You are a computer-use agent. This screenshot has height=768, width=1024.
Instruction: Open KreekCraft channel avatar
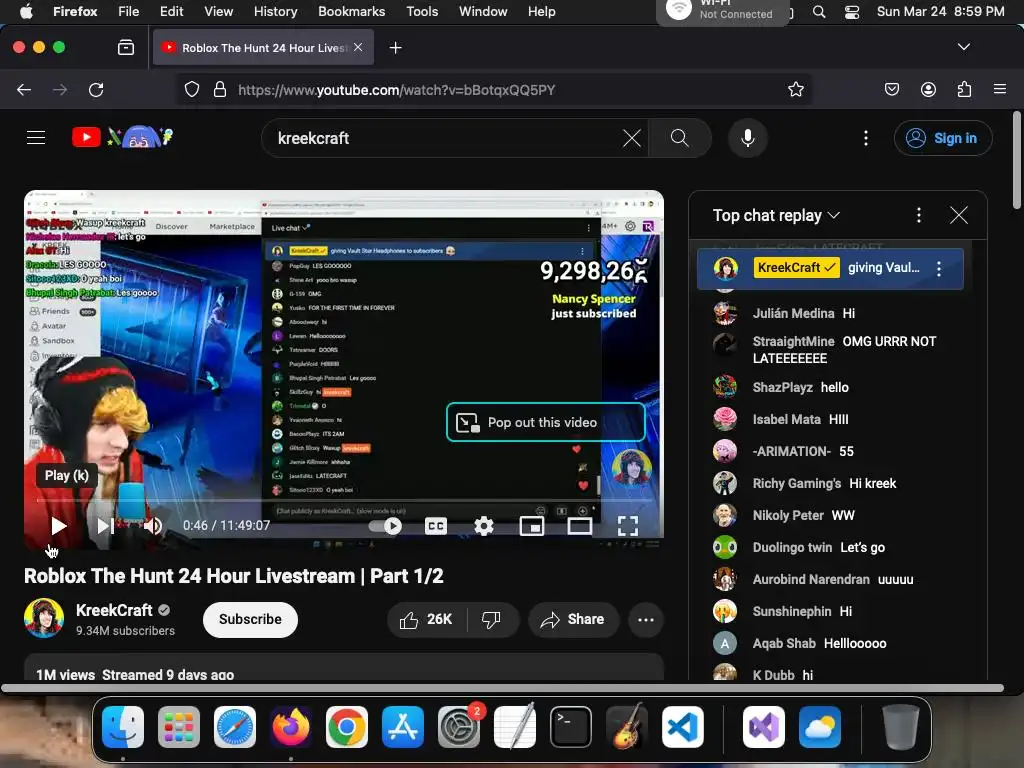point(44,618)
